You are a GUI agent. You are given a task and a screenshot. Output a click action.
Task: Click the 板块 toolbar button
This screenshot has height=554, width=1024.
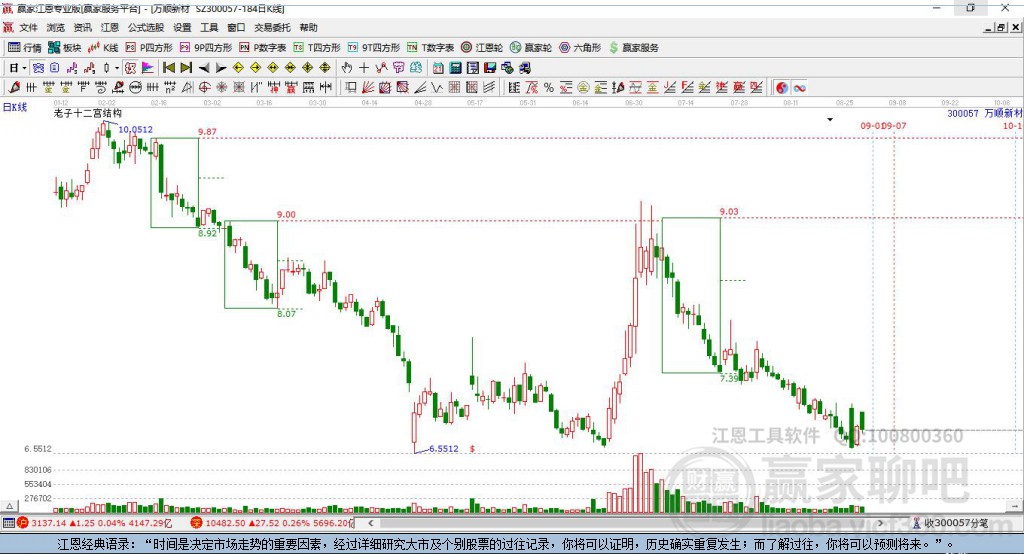(65, 48)
